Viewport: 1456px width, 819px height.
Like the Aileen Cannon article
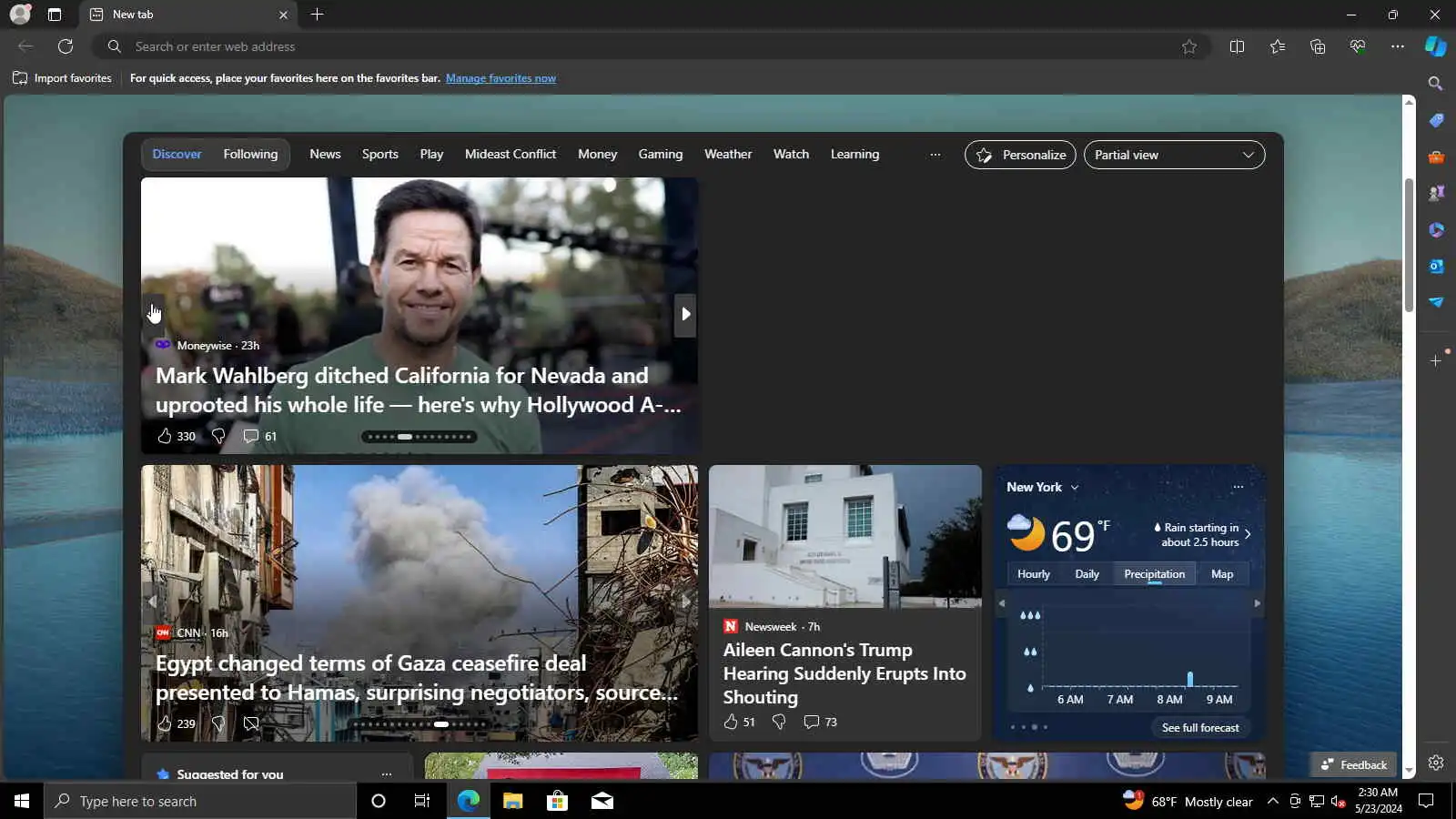[731, 722]
